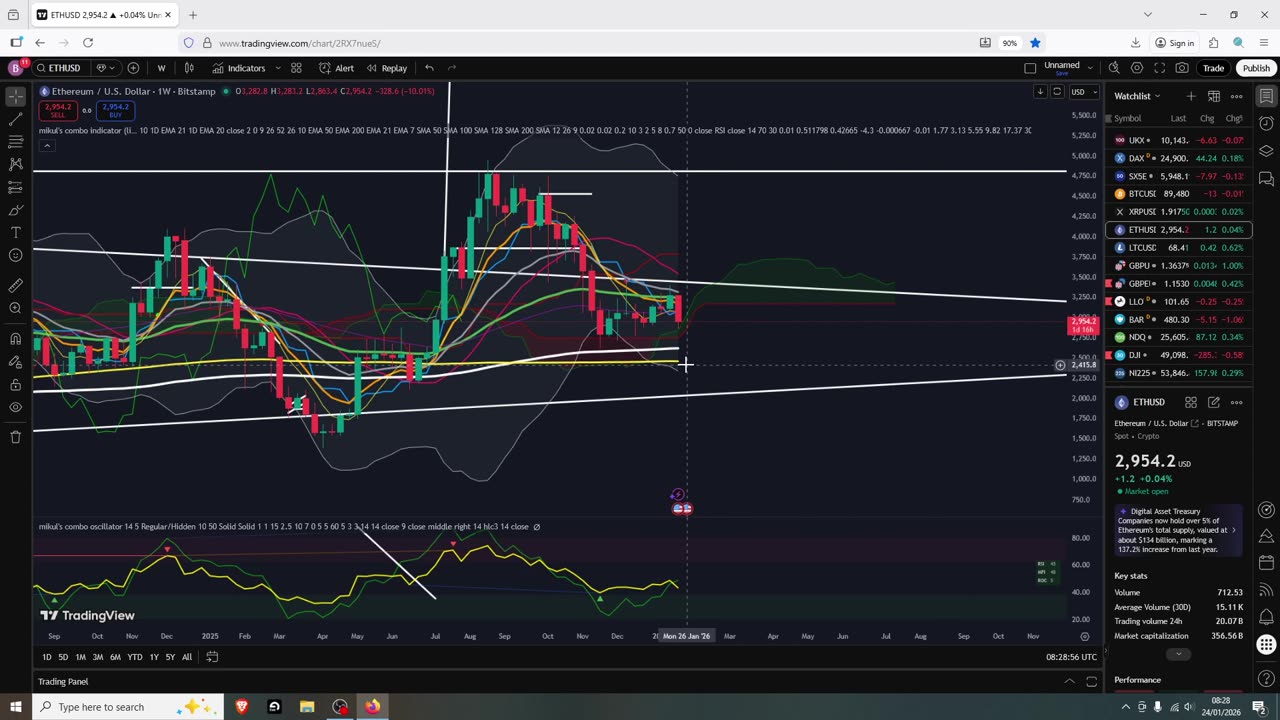The width and height of the screenshot is (1280, 720).
Task: Select the NDQ watchlist row
Action: 1178,337
